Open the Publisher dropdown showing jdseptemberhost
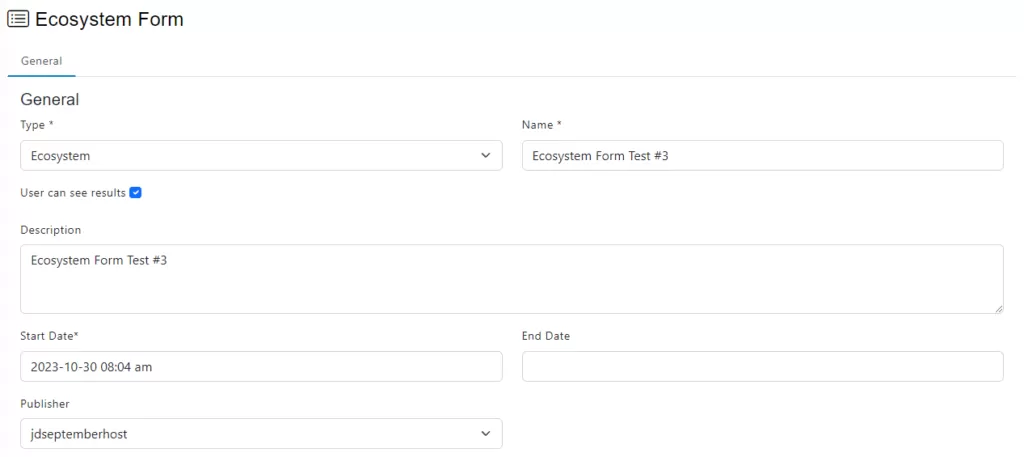Screen dimensions: 1024x457 click(261, 433)
